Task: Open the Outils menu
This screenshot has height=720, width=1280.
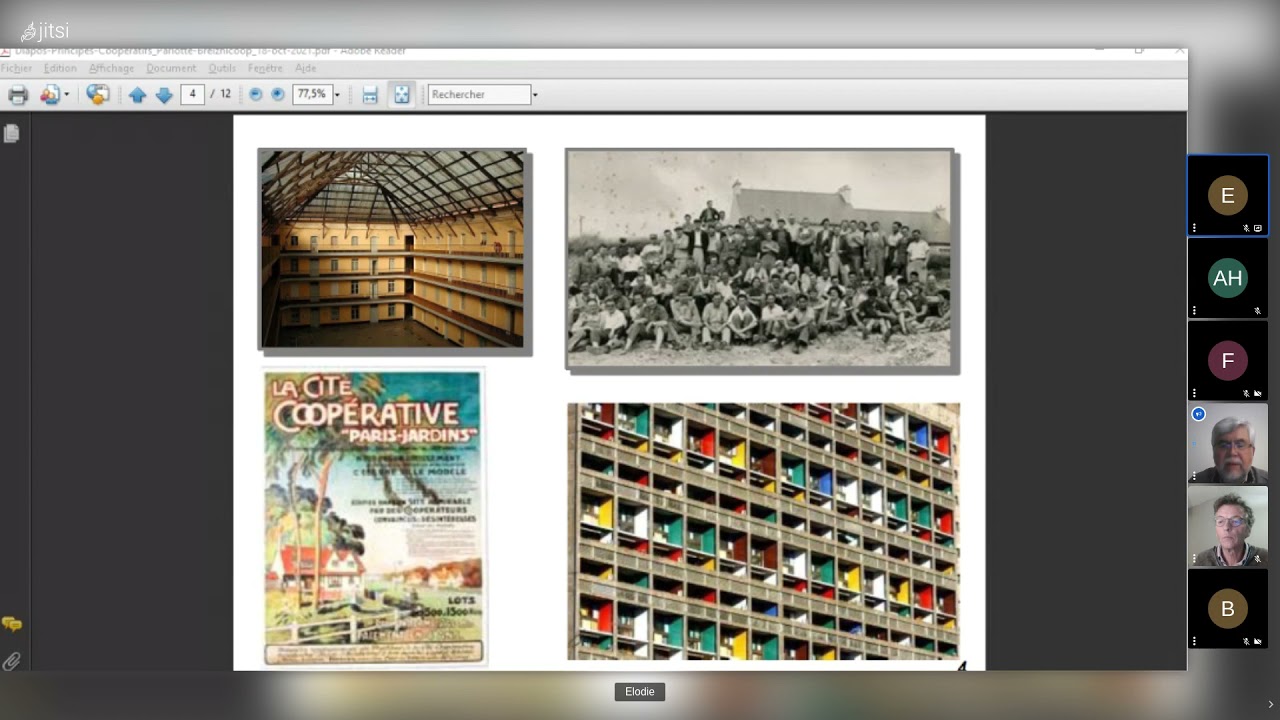Action: click(222, 68)
